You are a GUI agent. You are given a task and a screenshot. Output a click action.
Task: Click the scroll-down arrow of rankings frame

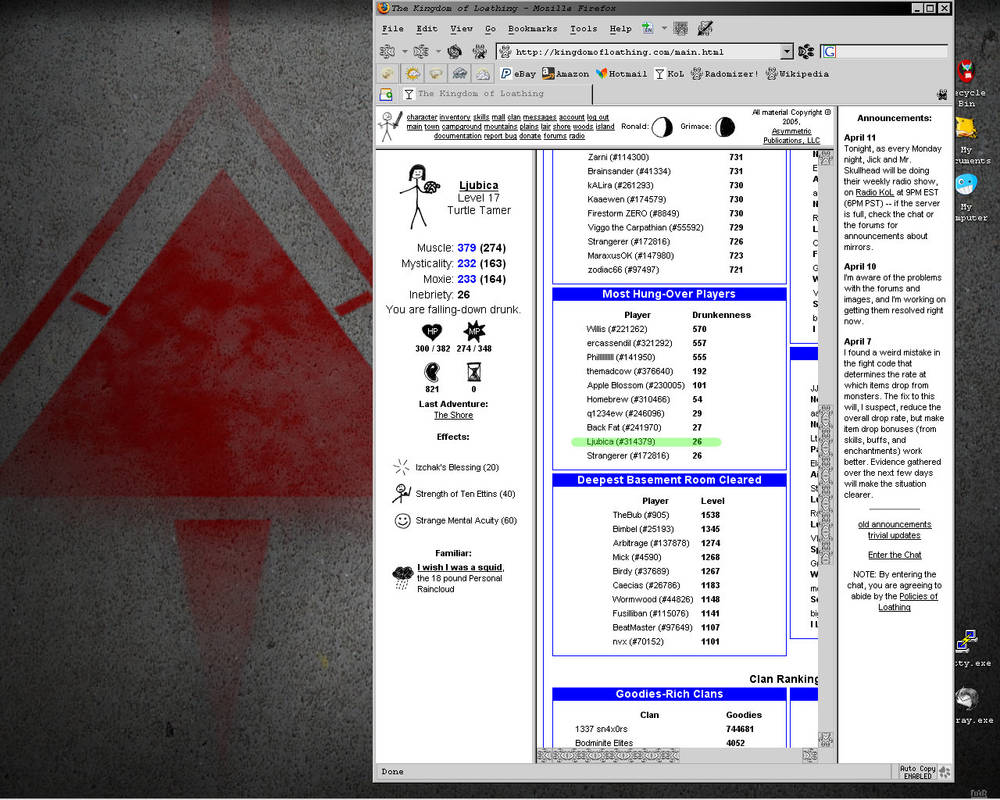(x=826, y=739)
